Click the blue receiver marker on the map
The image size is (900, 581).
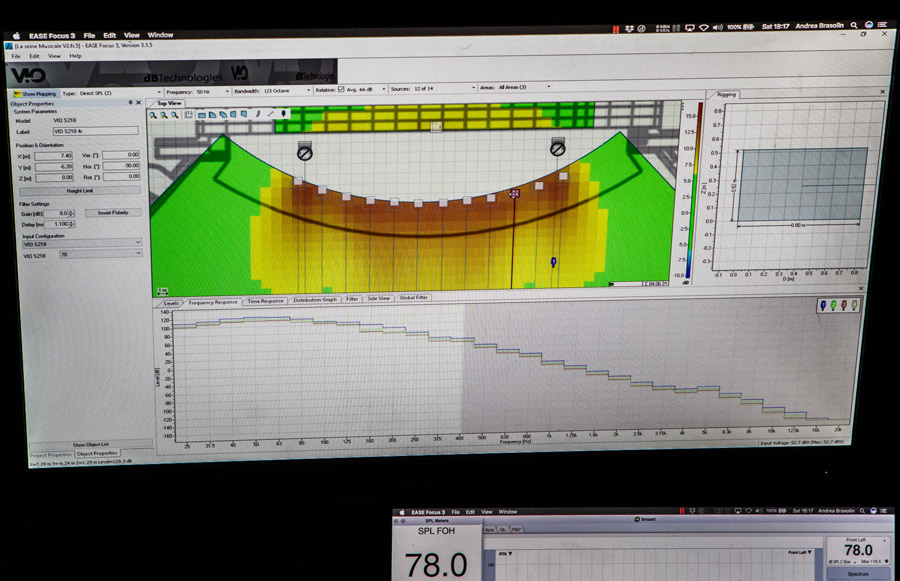(553, 262)
